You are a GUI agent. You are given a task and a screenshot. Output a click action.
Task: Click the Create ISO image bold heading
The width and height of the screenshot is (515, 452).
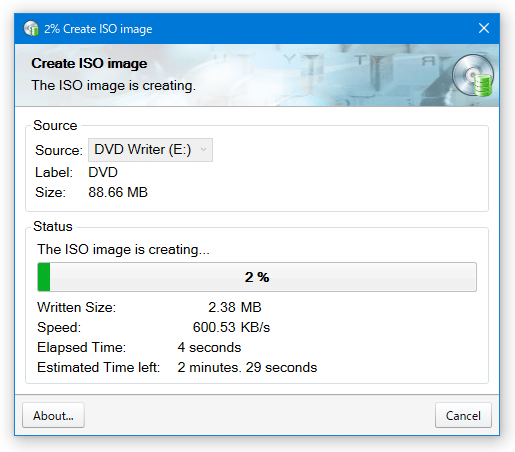pos(89,63)
